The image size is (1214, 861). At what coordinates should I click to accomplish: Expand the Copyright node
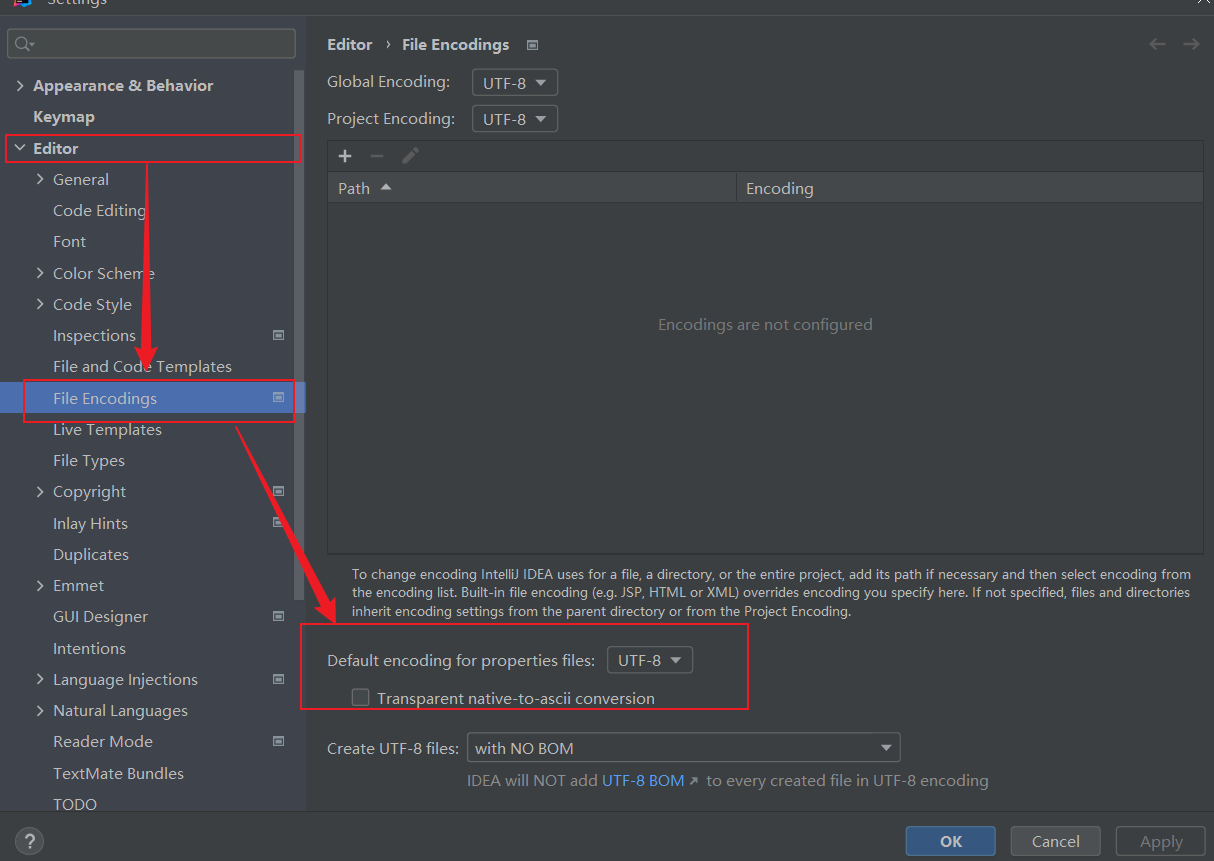click(40, 491)
